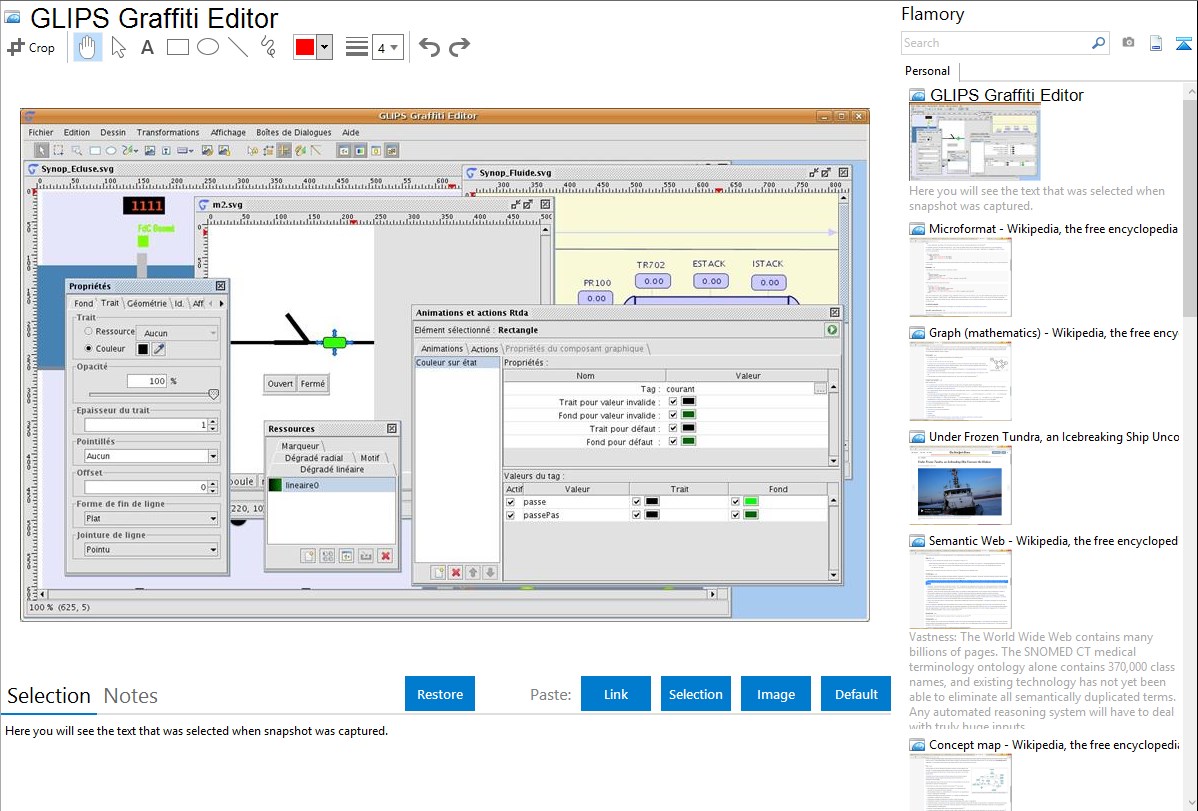Viewport: 1198px width, 811px height.
Task: Choose the straight line tool
Action: (238, 47)
